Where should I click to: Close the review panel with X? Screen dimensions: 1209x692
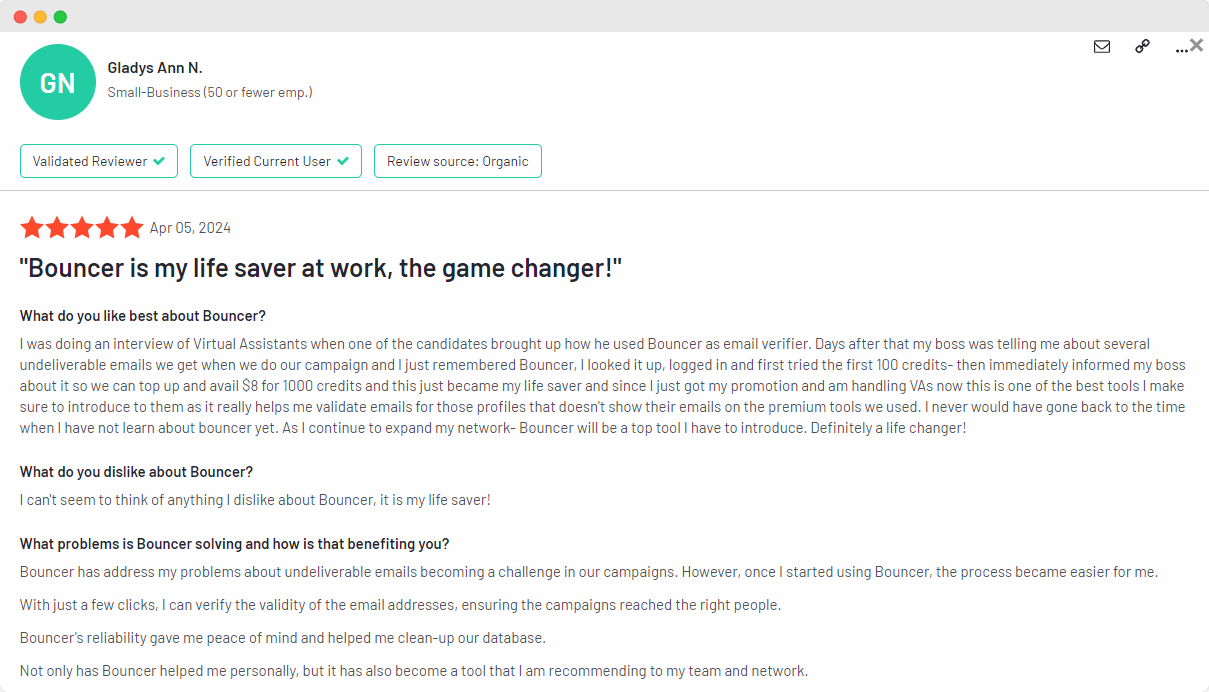[1197, 44]
